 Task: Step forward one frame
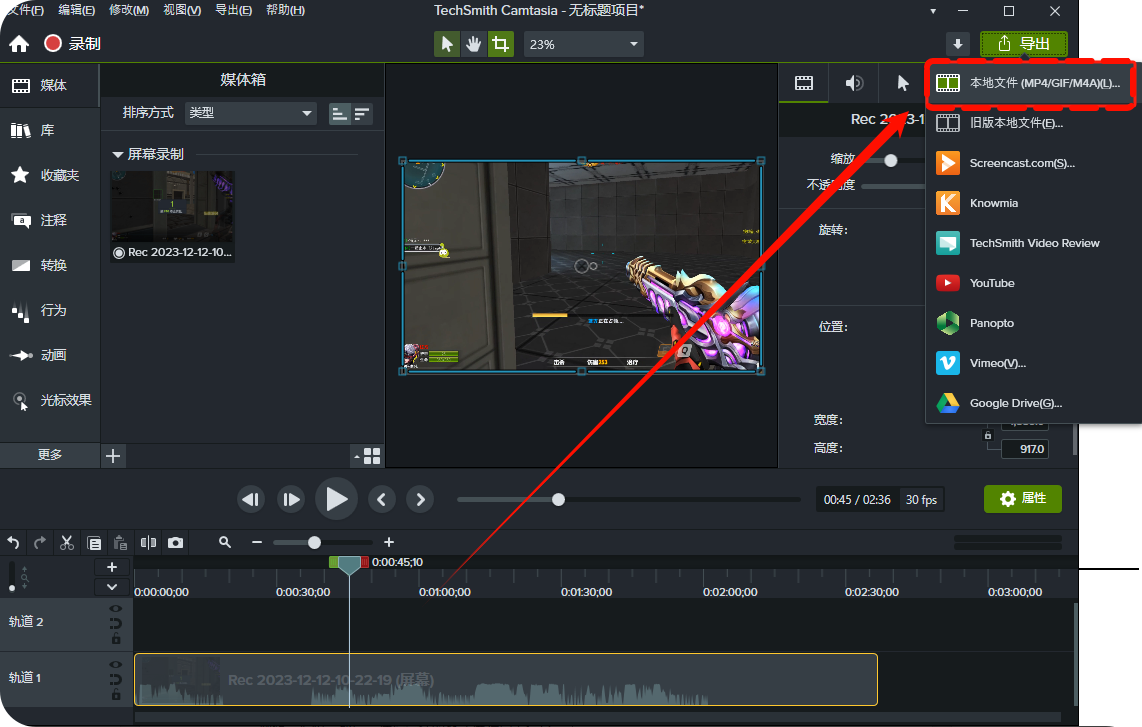pos(291,499)
